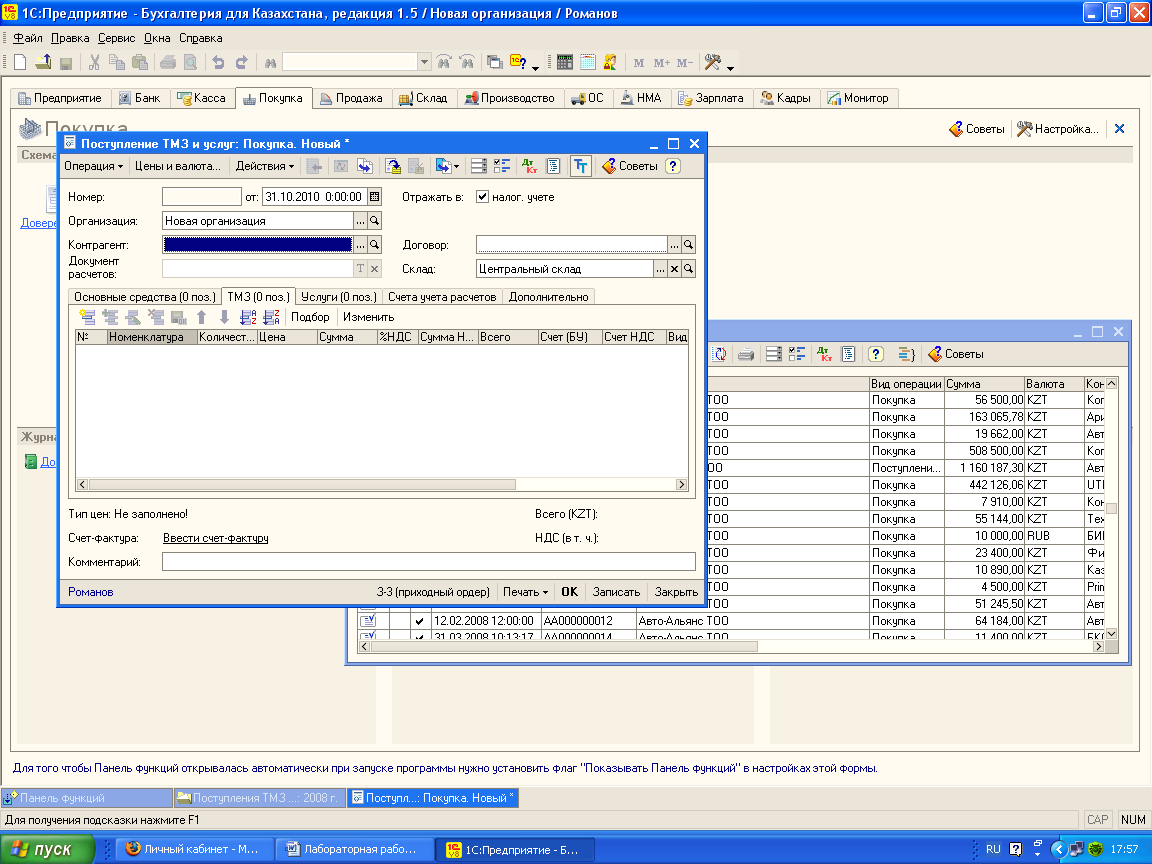Click the yellow question help icon in document toolbar
Screen dimensions: 1152x864
tap(672, 166)
